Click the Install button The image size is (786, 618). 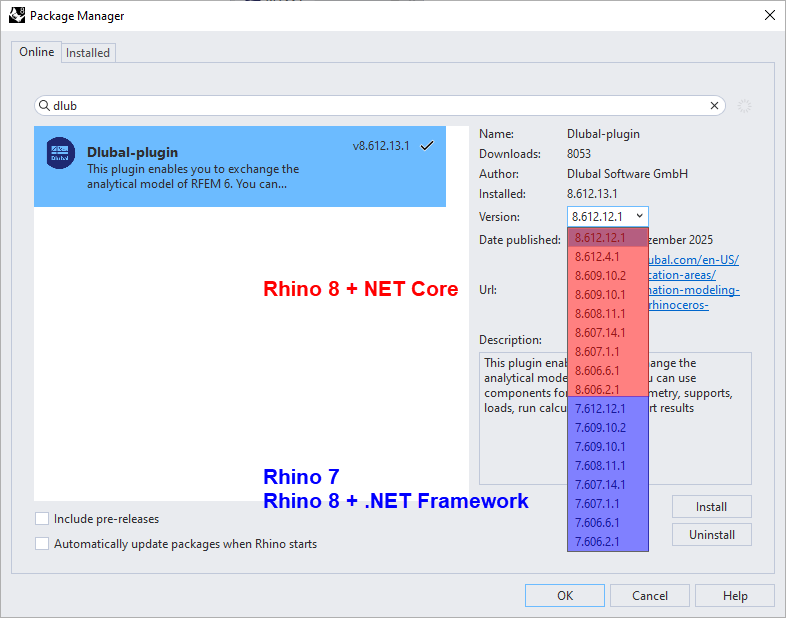711,507
